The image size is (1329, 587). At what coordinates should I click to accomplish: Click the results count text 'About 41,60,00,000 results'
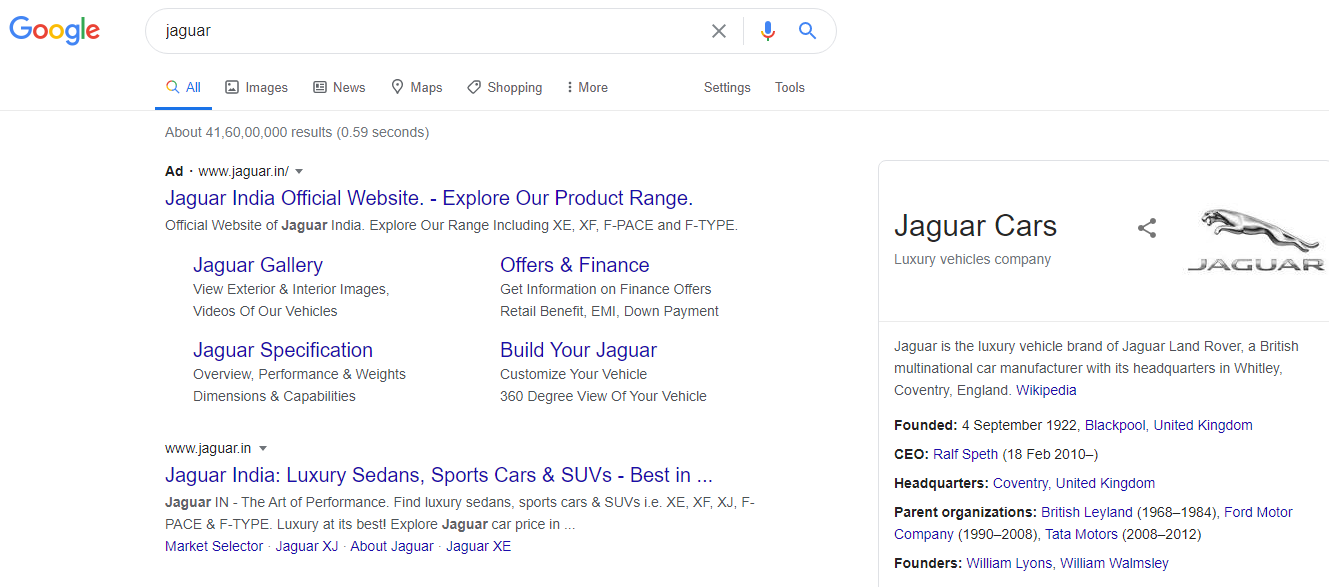point(249,132)
